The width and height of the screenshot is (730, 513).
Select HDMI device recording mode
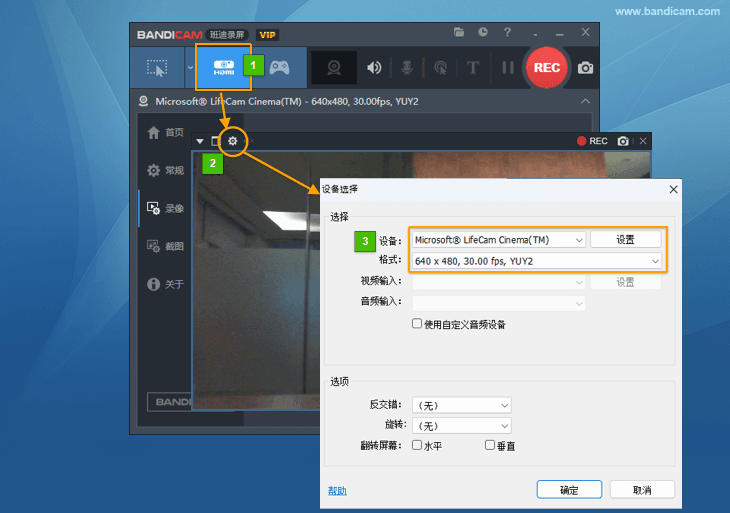[x=223, y=68]
